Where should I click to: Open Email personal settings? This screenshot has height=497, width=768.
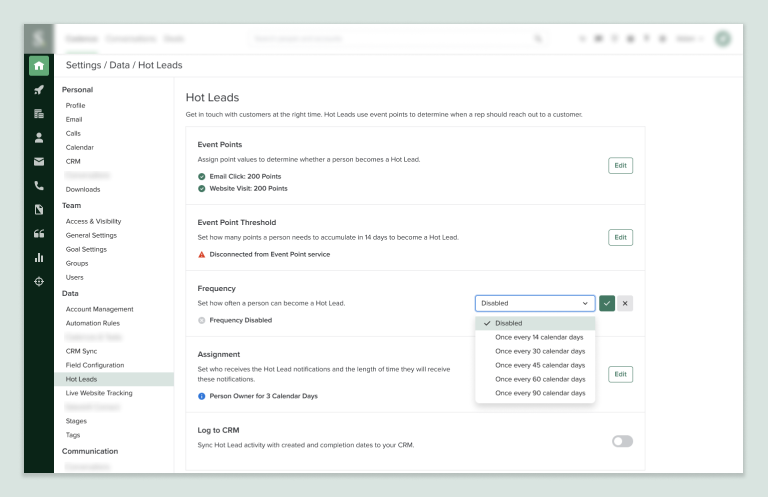74,119
